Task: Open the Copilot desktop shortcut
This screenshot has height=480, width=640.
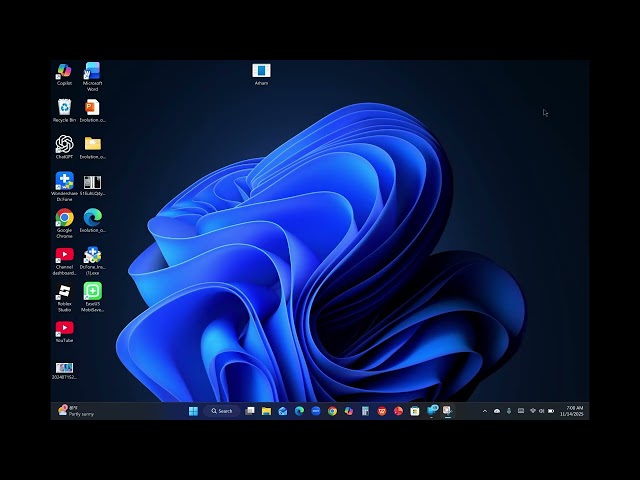Action: (64, 71)
